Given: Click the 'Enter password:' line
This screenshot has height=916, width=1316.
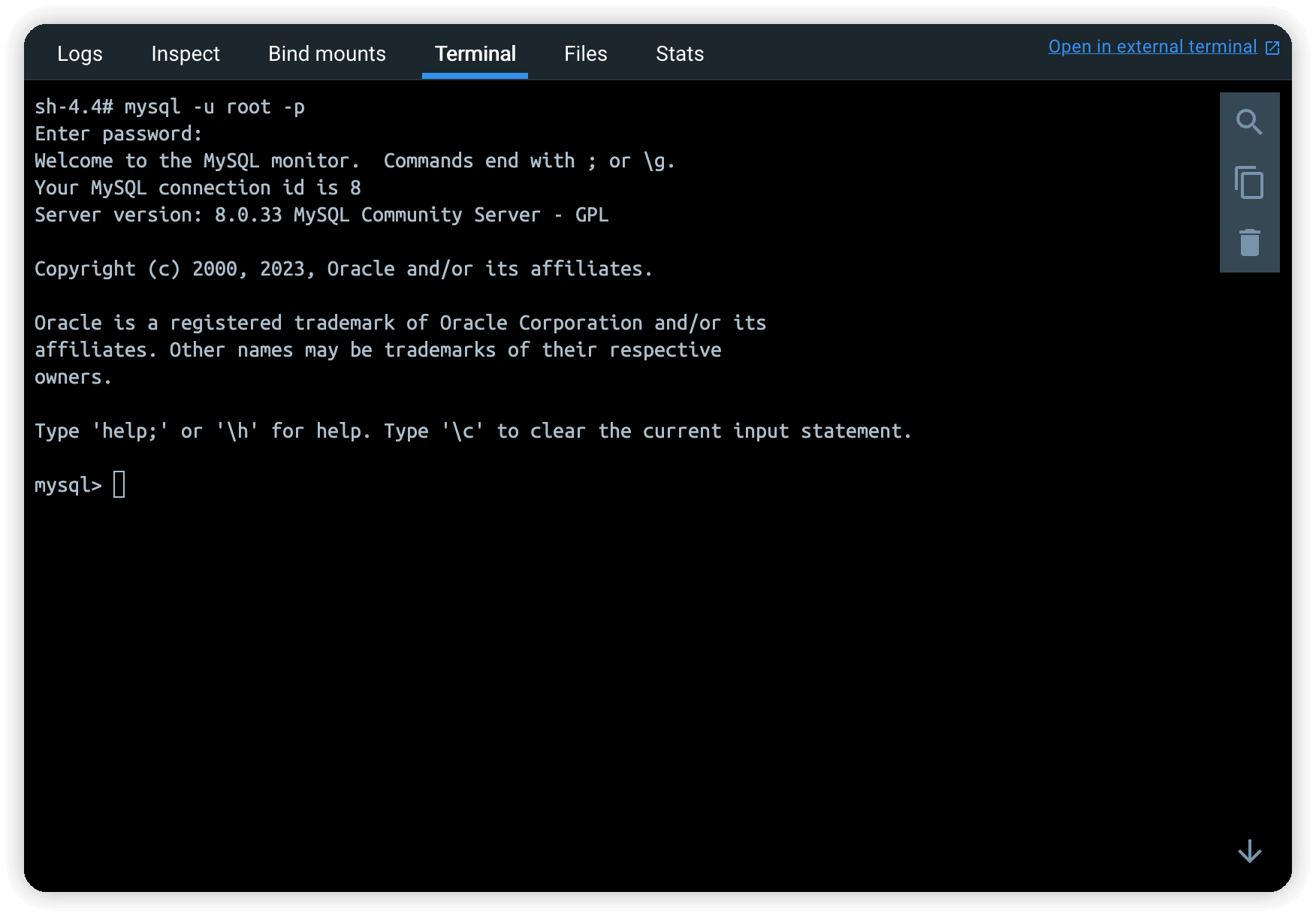Looking at the screenshot, I should [119, 134].
